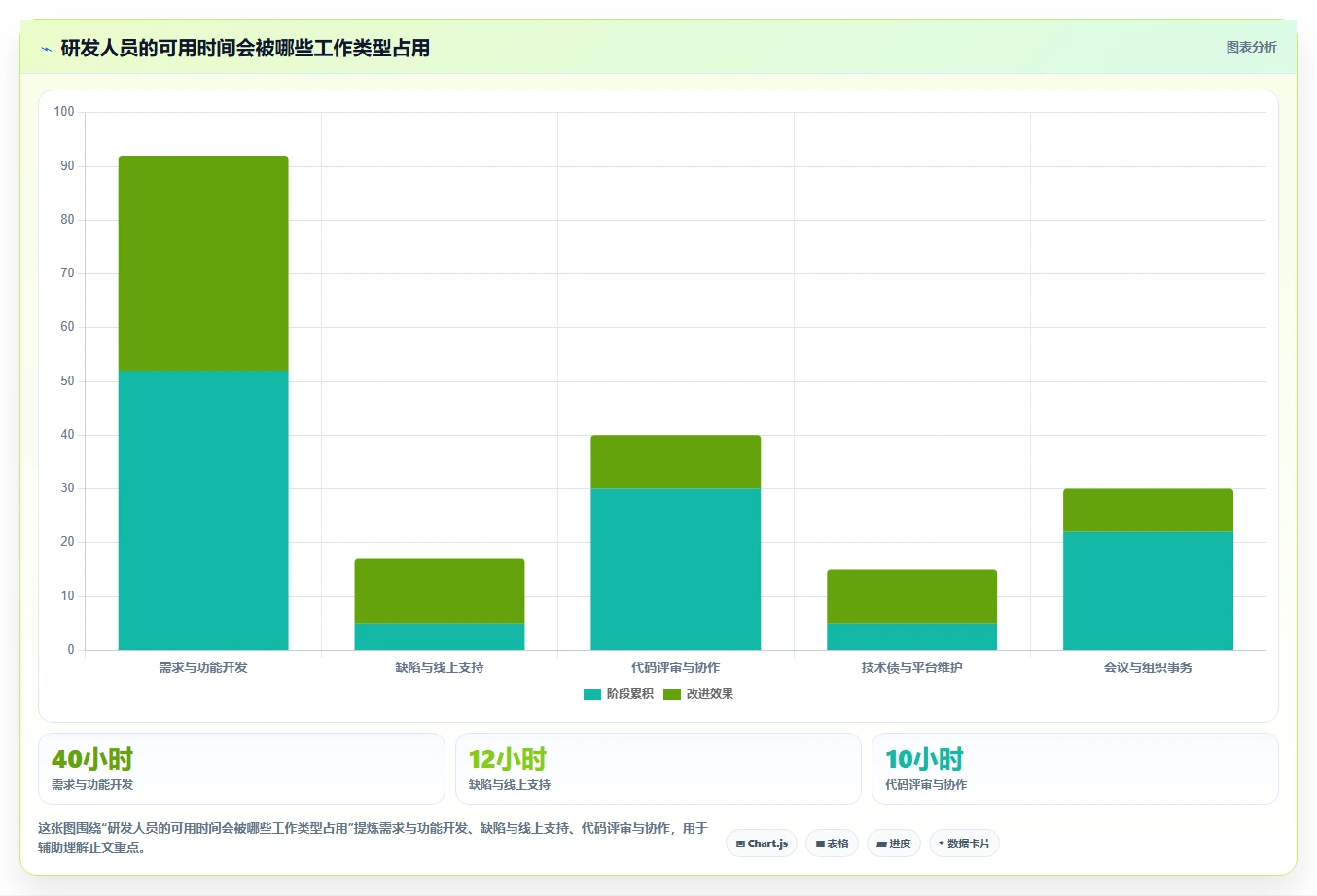Screen dimensions: 1317x896
Task: Open the 12小时 缺陷与线上支持 data card
Action: click(x=658, y=769)
